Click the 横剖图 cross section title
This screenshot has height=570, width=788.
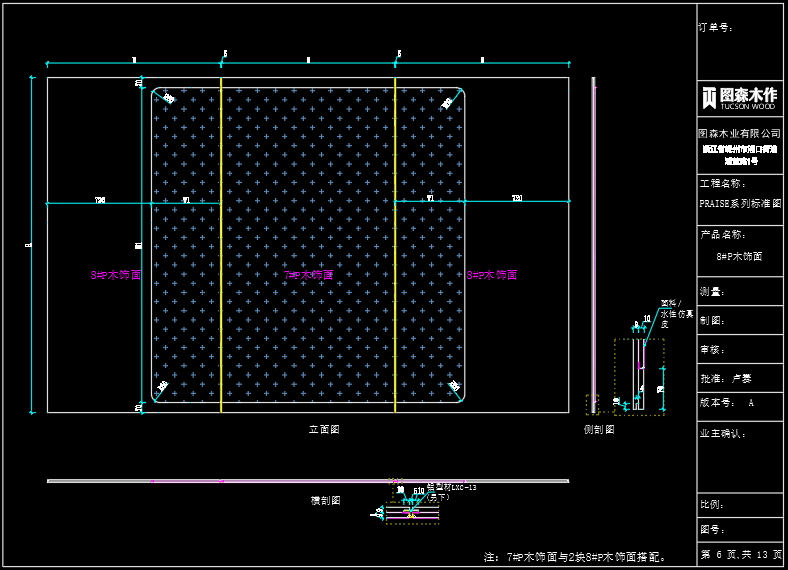coord(325,500)
